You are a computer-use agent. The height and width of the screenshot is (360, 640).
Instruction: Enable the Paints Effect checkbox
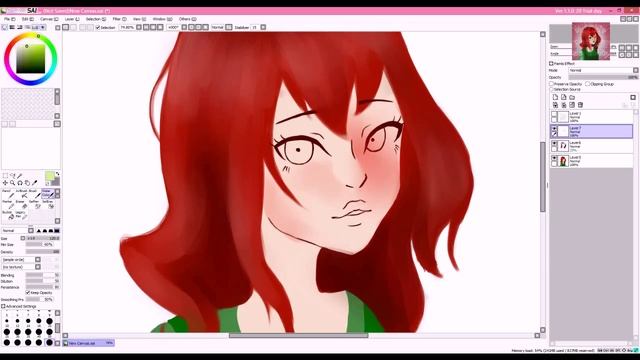[x=551, y=64]
